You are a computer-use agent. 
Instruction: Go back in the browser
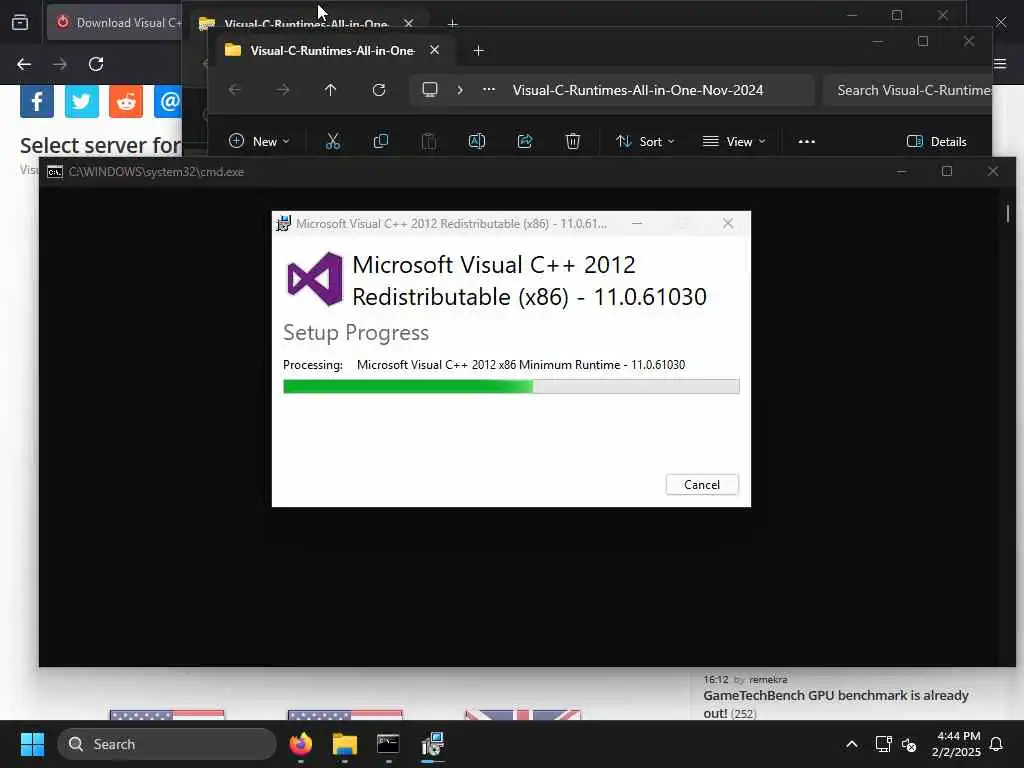[24, 64]
